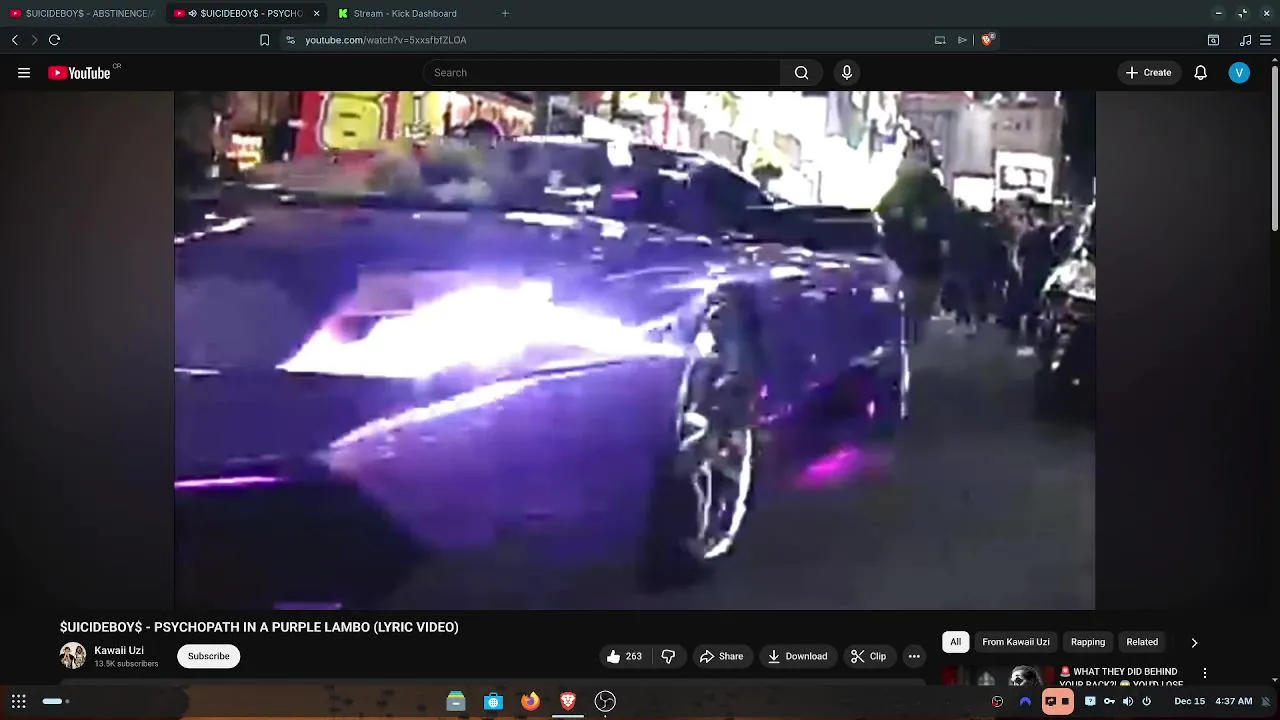
Task: Launch Firefox from the dock
Action: pyautogui.click(x=530, y=701)
